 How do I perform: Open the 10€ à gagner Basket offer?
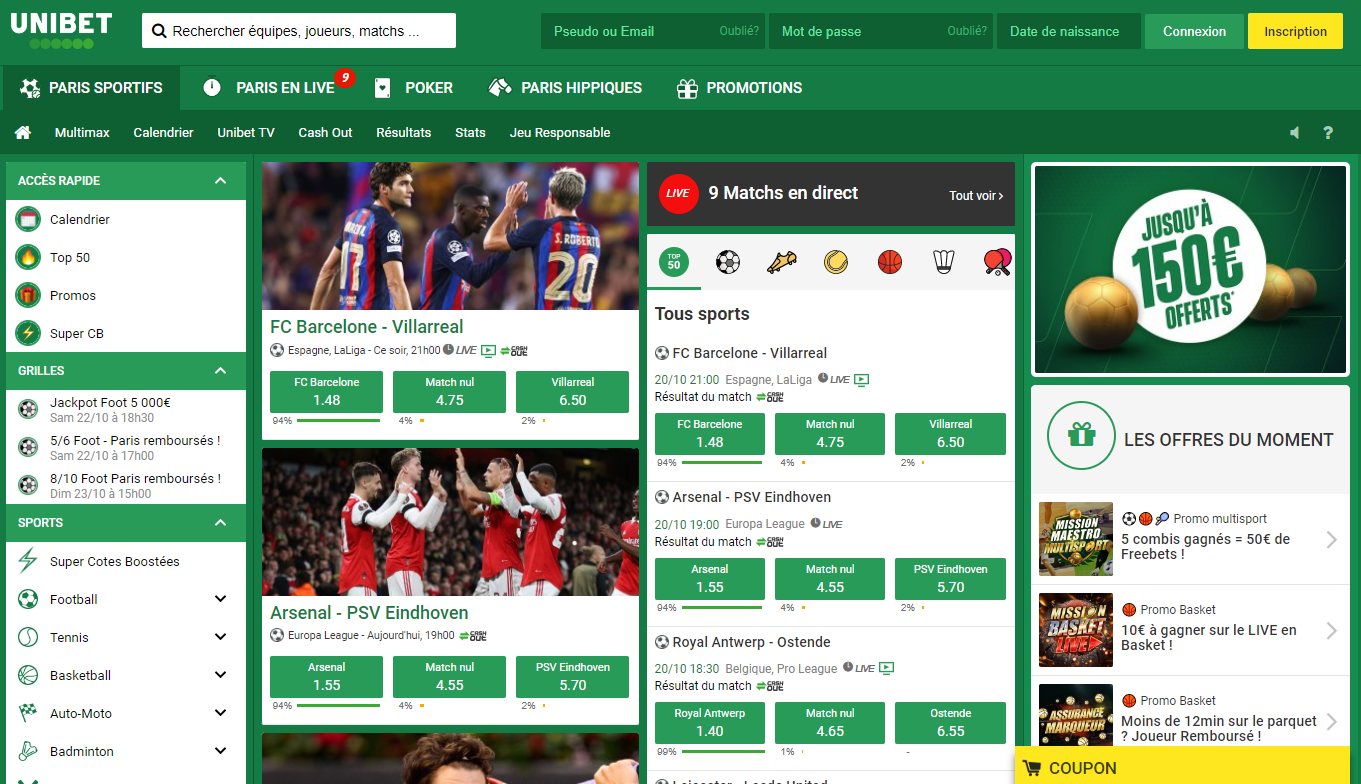[1190, 631]
